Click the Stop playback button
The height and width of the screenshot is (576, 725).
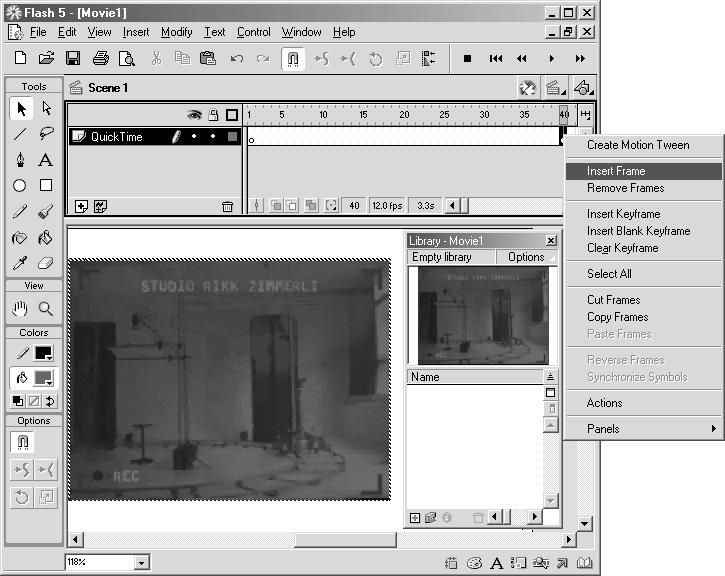467,59
